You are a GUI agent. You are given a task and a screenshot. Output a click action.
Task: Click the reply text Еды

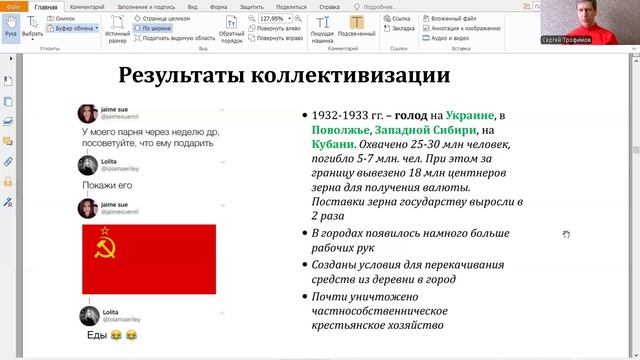(x=97, y=335)
